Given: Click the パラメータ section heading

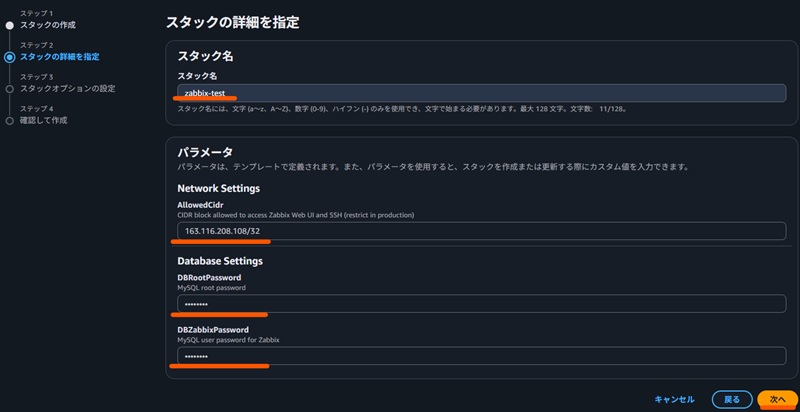Looking at the screenshot, I should 205,152.
